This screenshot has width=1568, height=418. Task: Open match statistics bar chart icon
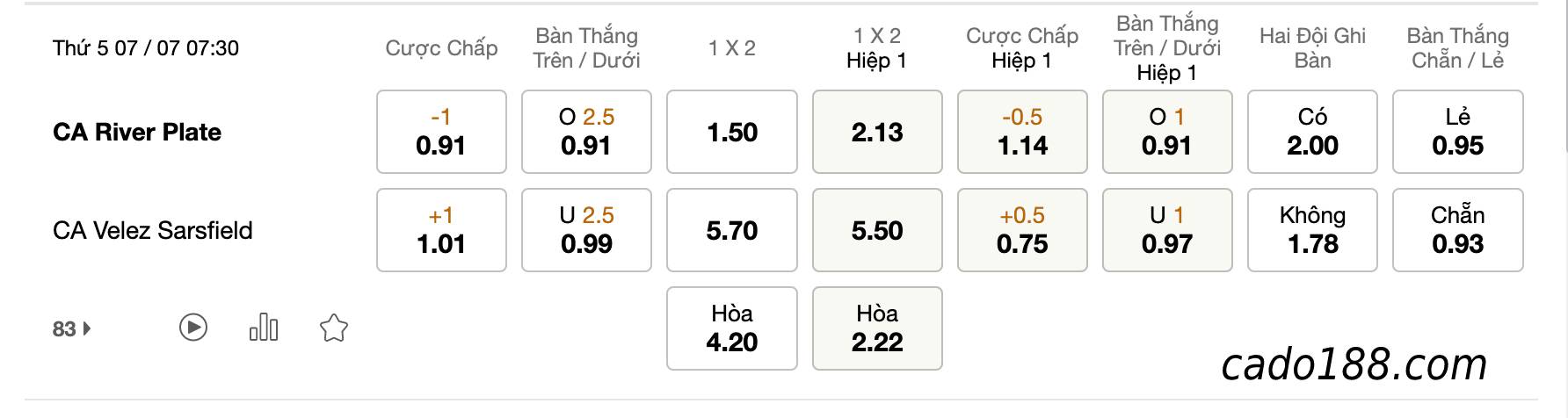(x=264, y=328)
